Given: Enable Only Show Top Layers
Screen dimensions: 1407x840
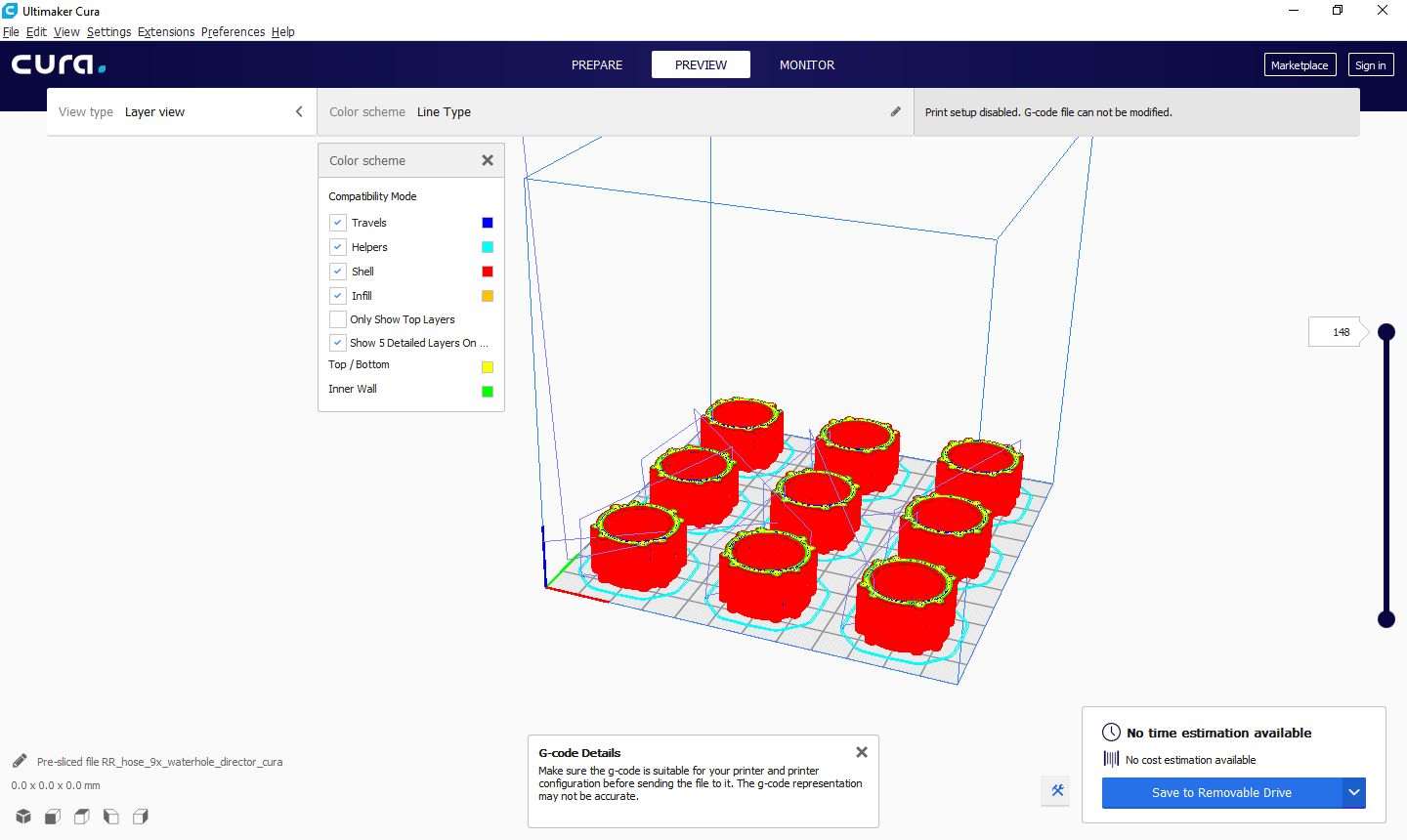Looking at the screenshot, I should coord(337,318).
